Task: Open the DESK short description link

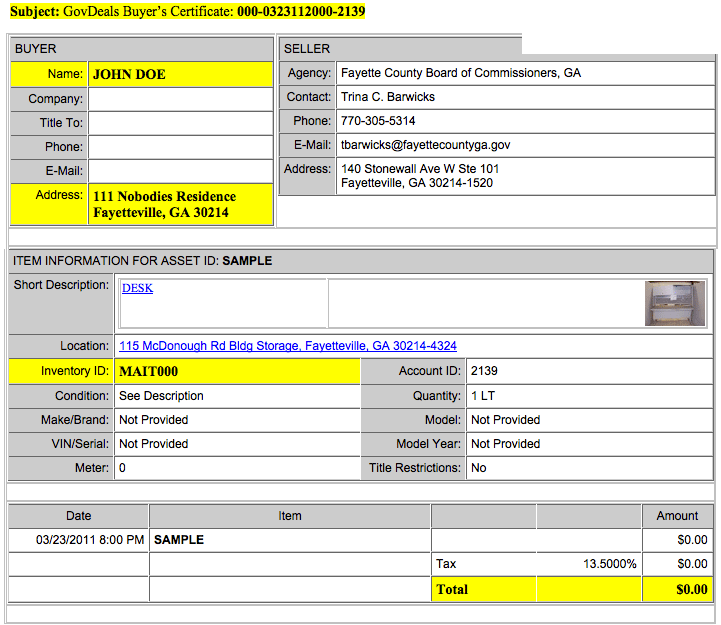Action: (137, 288)
